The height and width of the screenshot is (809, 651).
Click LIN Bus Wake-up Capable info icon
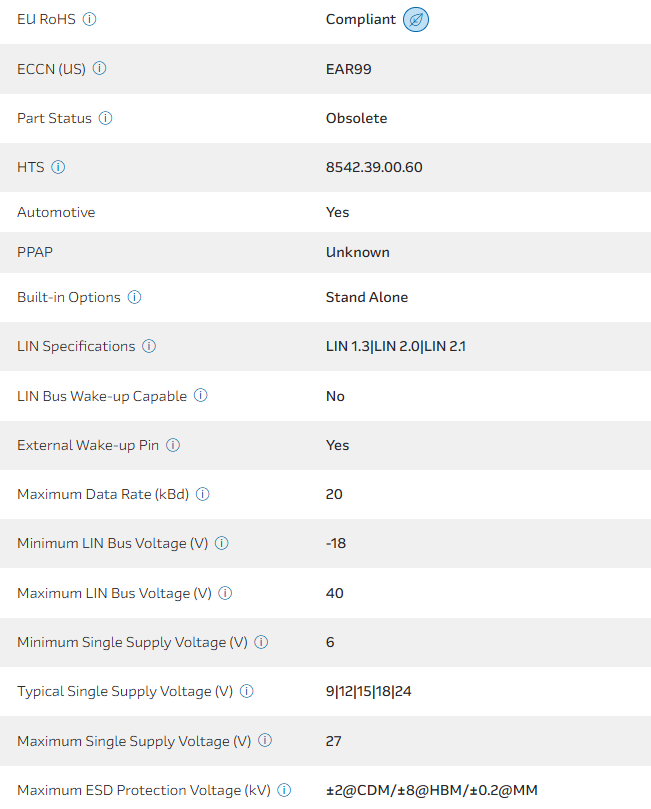(201, 395)
